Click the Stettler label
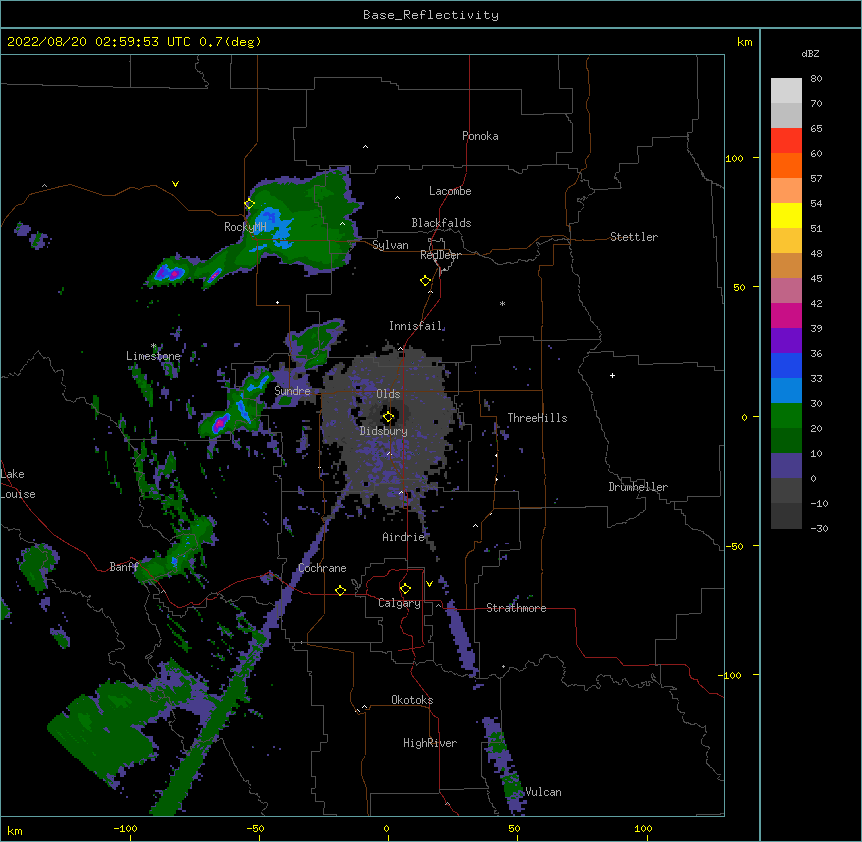The height and width of the screenshot is (842, 862). [x=634, y=237]
